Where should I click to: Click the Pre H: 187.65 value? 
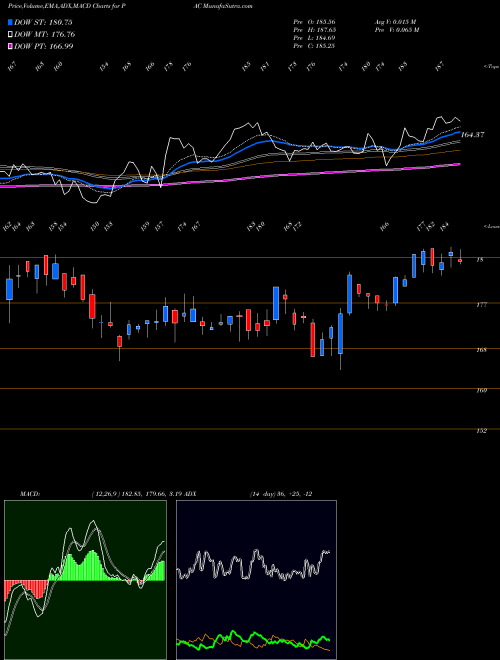[314, 30]
